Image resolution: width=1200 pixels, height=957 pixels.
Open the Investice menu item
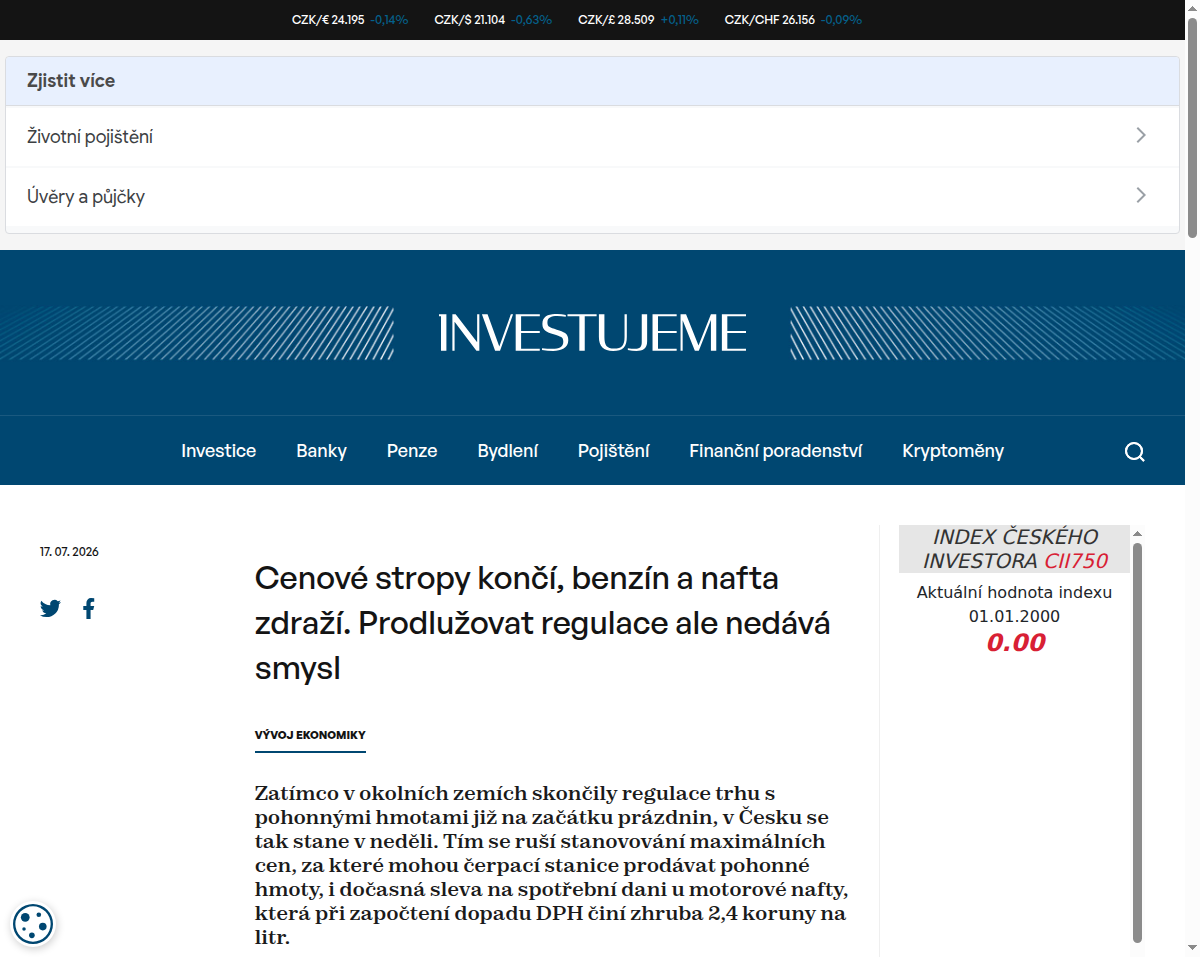pyautogui.click(x=218, y=451)
